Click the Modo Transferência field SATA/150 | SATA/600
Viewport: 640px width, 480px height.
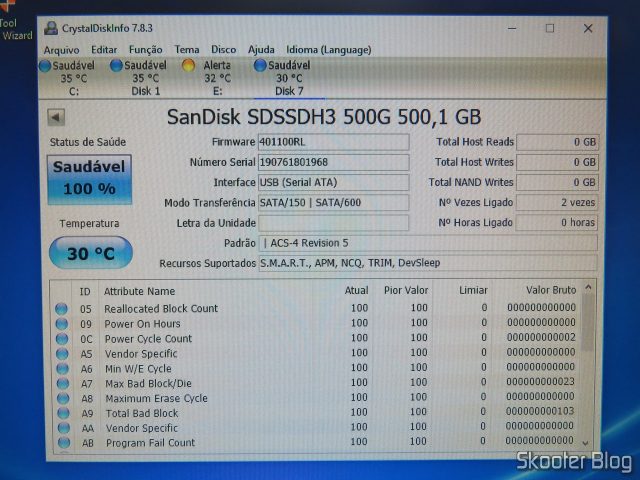333,202
